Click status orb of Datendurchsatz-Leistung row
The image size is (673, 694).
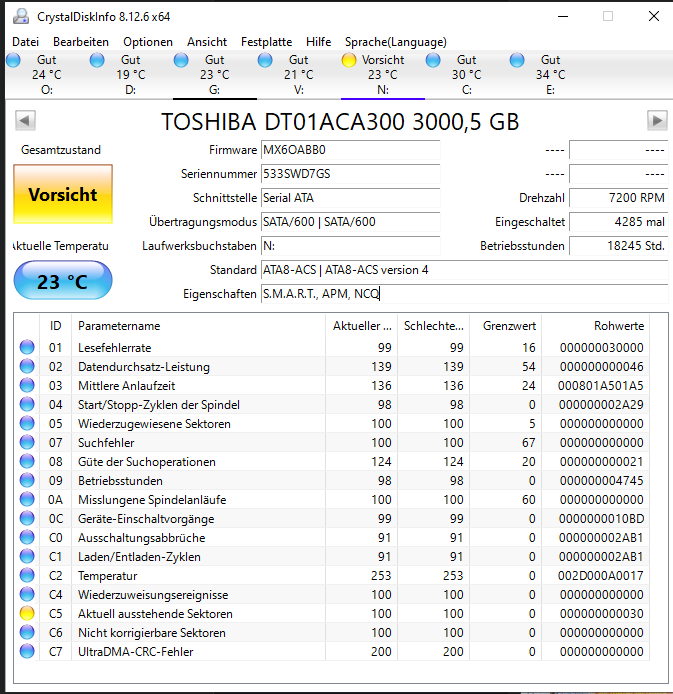[27, 366]
